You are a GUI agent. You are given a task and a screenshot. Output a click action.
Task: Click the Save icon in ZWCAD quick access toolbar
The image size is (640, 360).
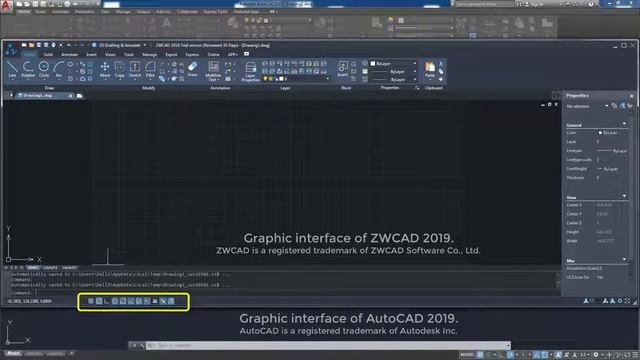39,45
